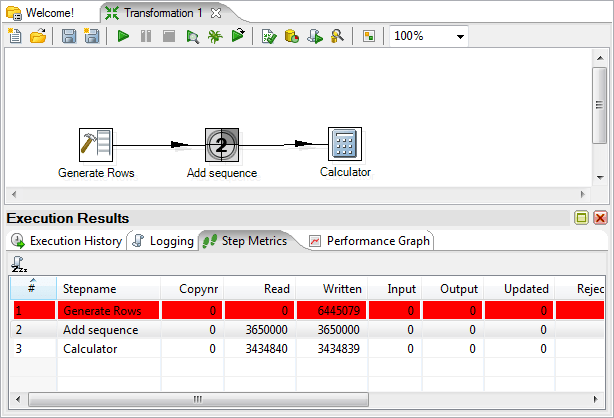Screen dimensions: 614x418
Task: Select the Calculator row in the metrics table
Action: pos(89,349)
